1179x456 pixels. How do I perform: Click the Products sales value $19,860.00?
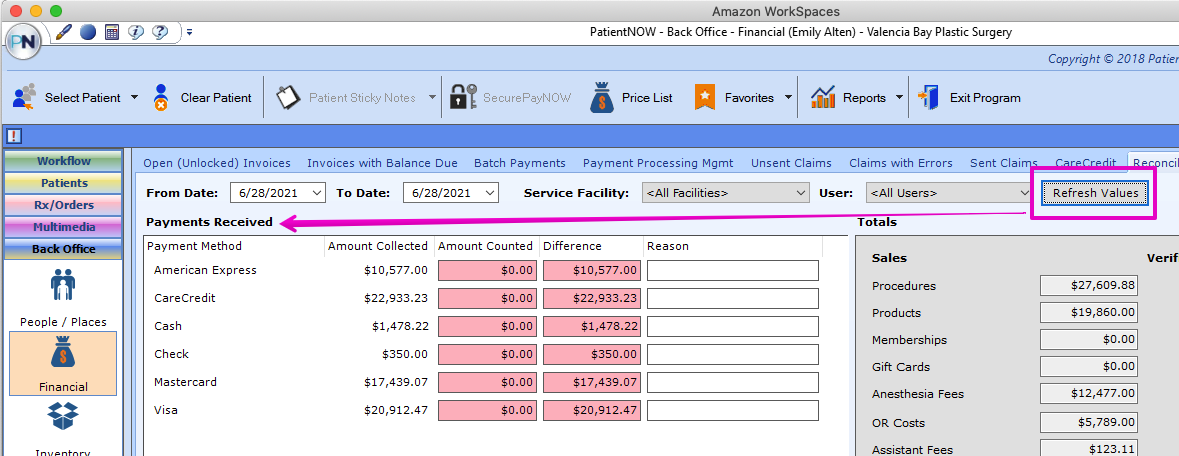tap(1089, 313)
